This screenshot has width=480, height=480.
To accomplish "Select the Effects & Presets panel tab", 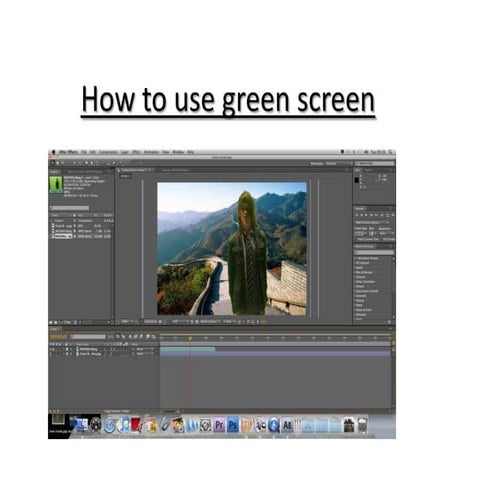I will click(x=365, y=246).
